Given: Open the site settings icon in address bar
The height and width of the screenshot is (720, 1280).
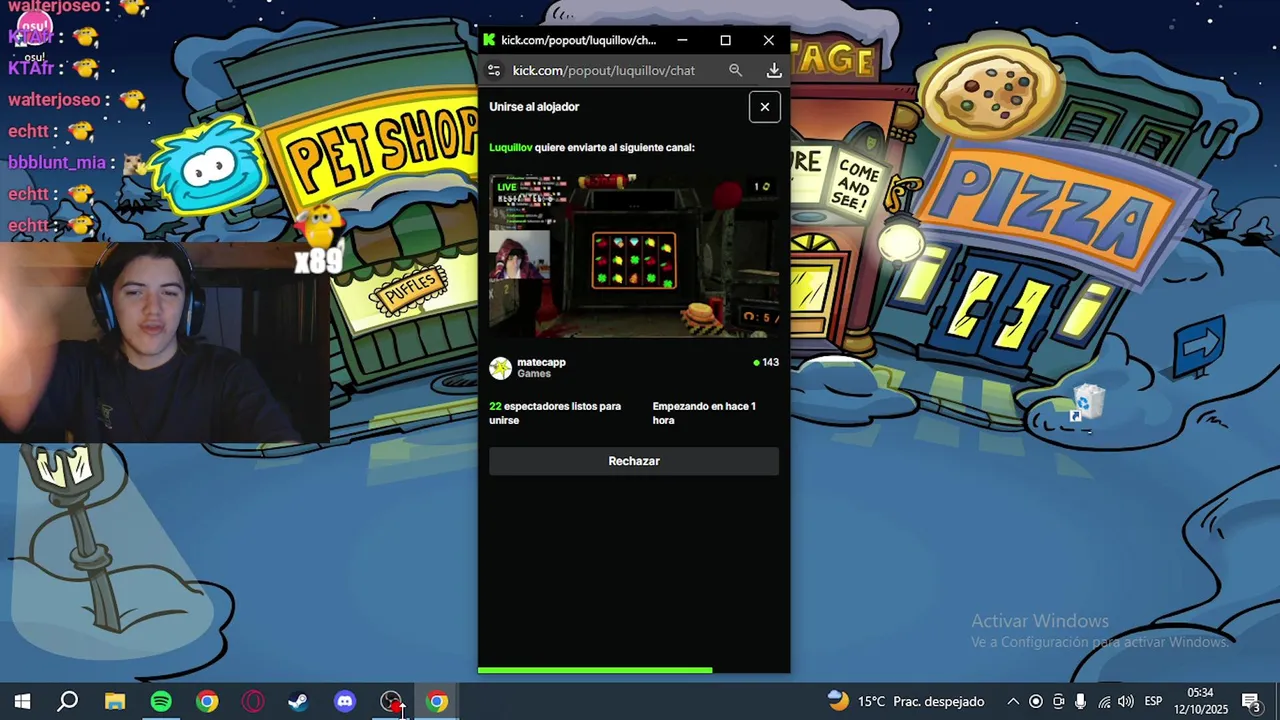Looking at the screenshot, I should [493, 70].
